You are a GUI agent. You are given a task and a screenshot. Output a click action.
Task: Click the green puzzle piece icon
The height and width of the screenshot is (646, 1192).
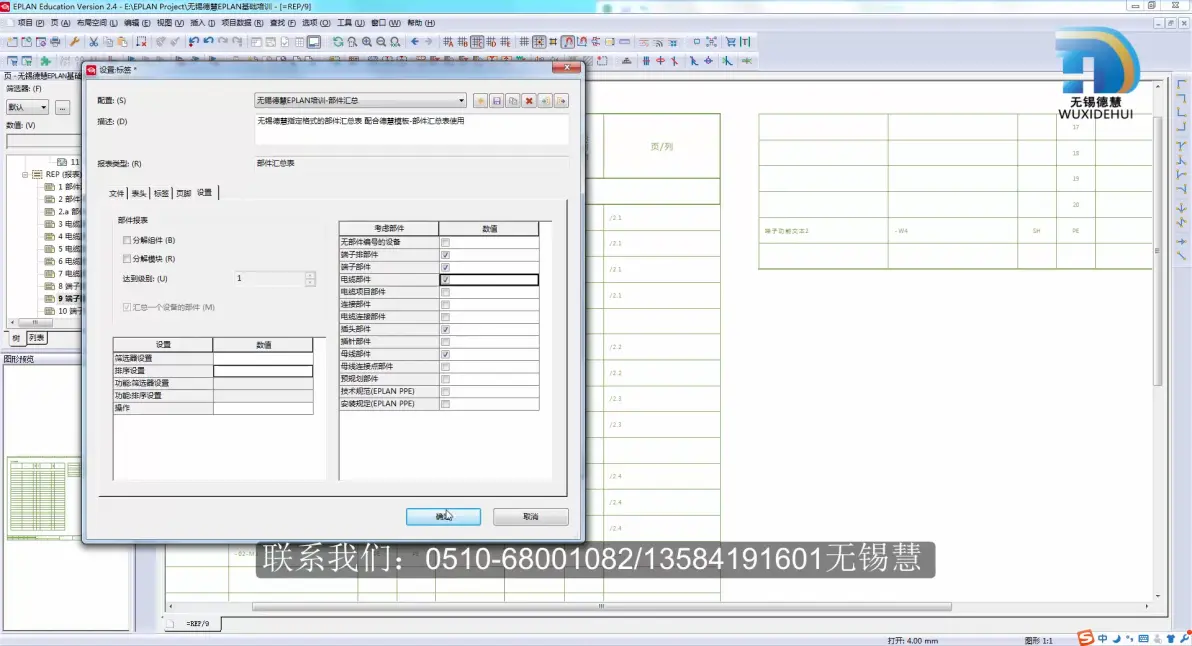tap(46, 61)
